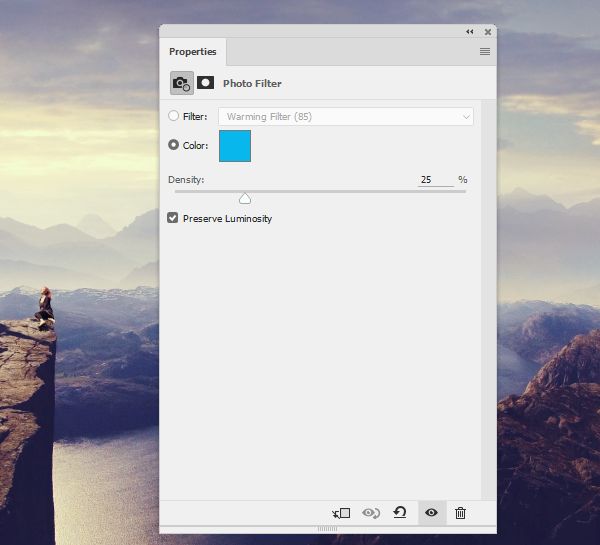
Task: Click the Density label
Action: tap(186, 179)
